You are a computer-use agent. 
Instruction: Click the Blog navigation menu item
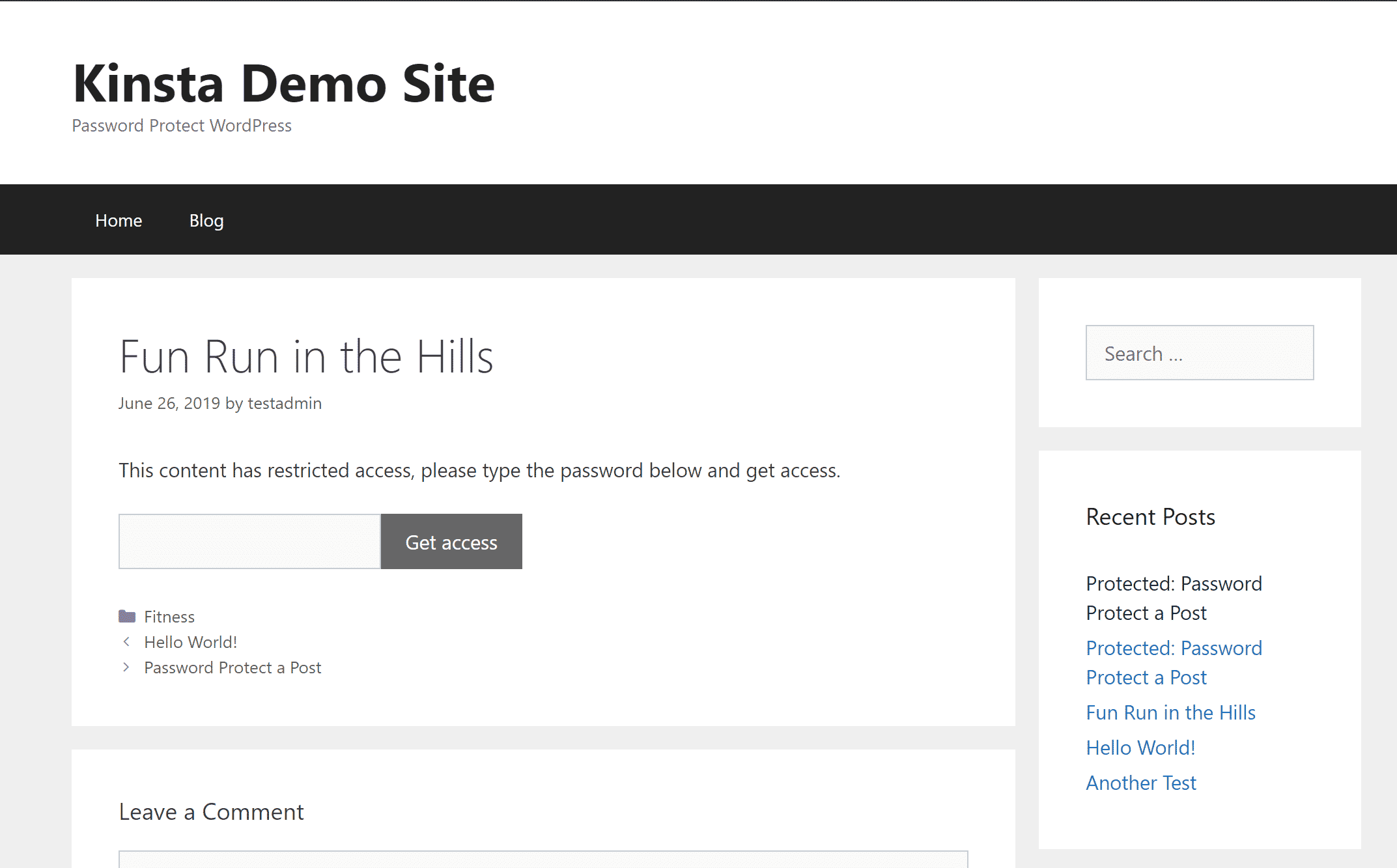click(206, 220)
